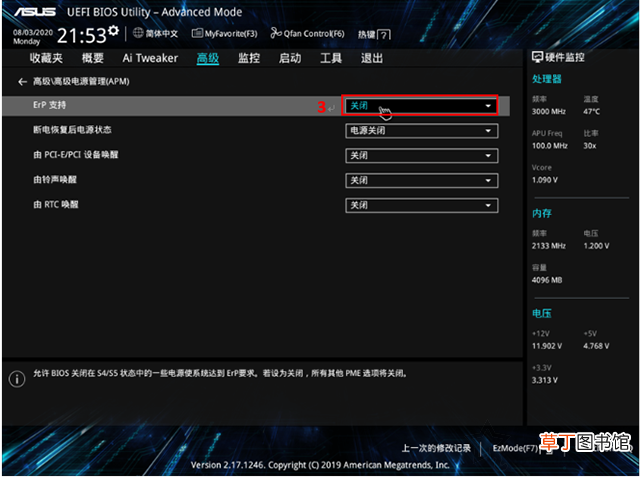The width and height of the screenshot is (640, 477).
Task: Switch to EzMode(F7)
Action: click(516, 448)
